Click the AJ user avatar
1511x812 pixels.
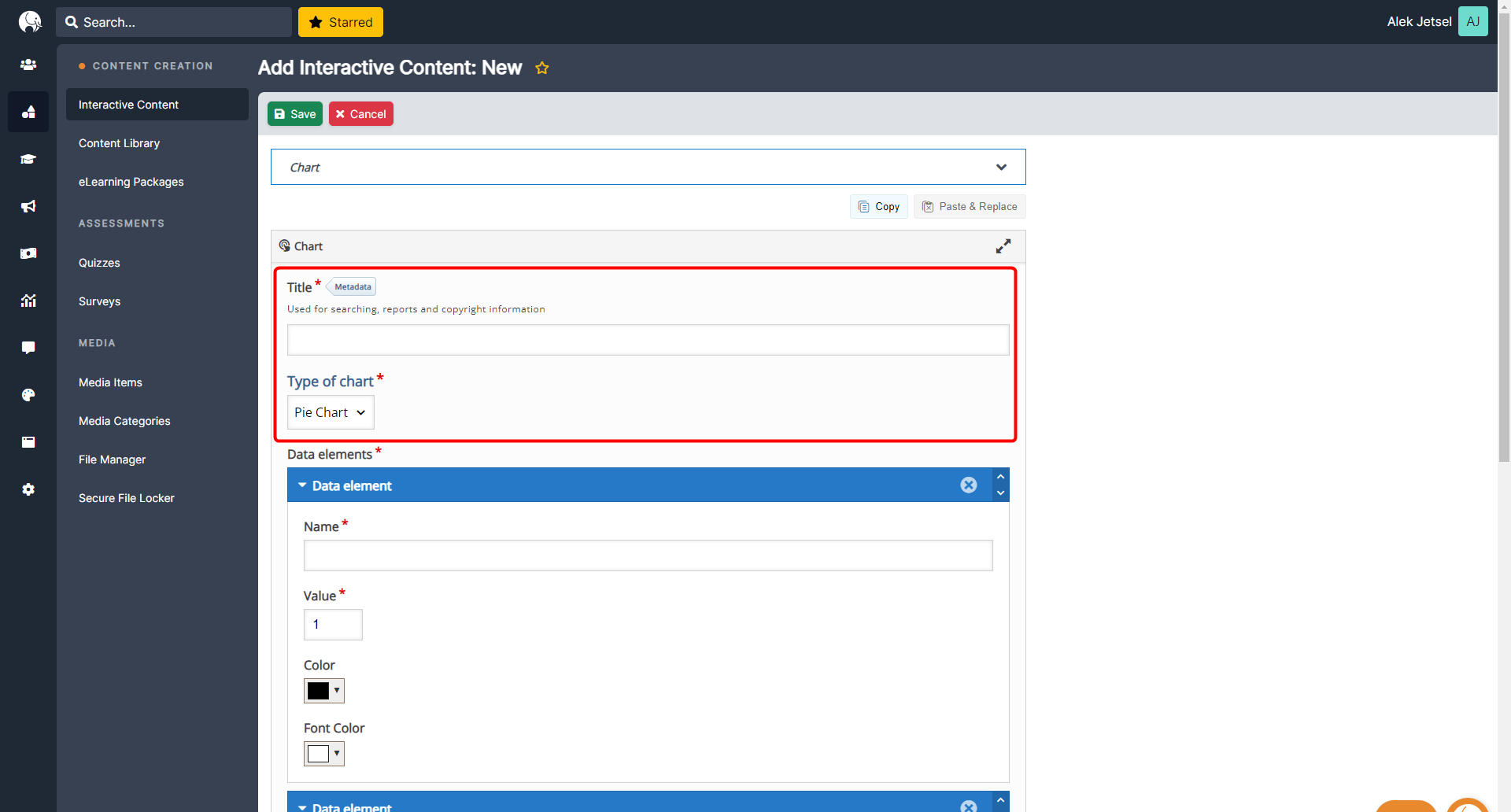click(x=1472, y=21)
